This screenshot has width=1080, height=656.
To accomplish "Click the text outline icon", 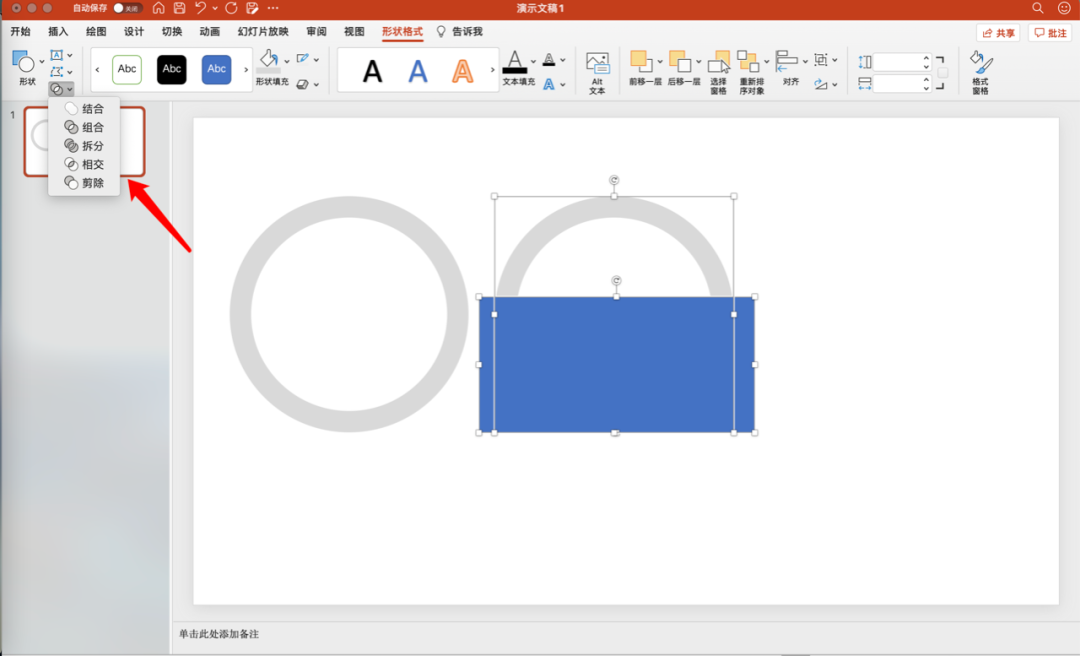I will click(x=549, y=59).
